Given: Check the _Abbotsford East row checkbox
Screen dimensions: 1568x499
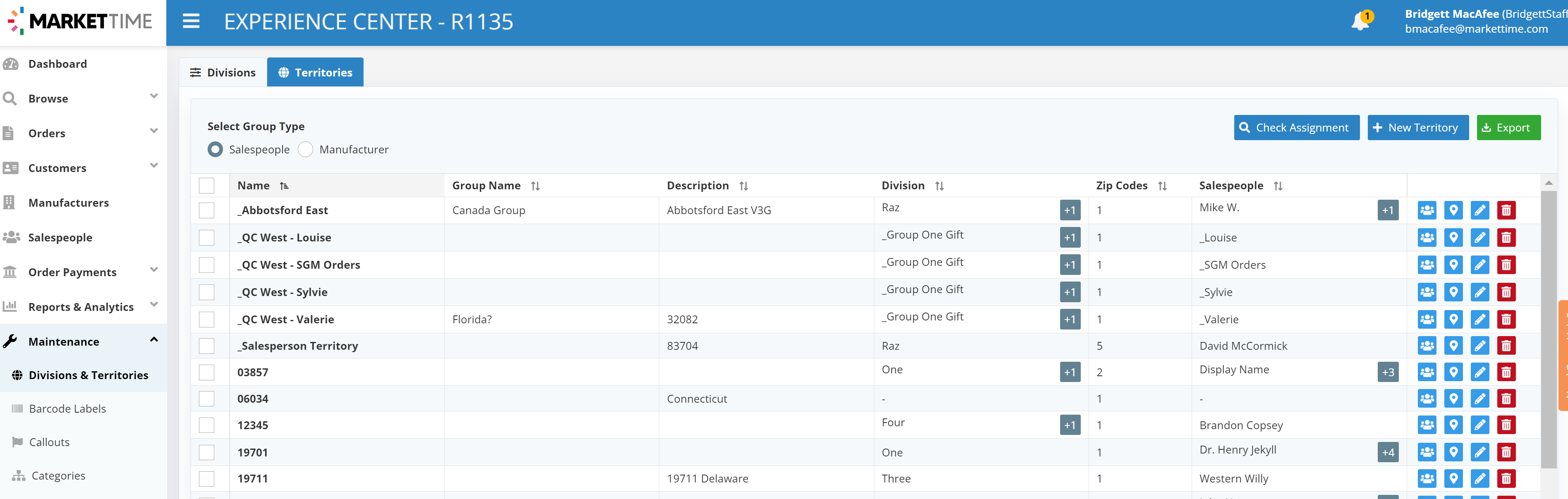Looking at the screenshot, I should [207, 210].
